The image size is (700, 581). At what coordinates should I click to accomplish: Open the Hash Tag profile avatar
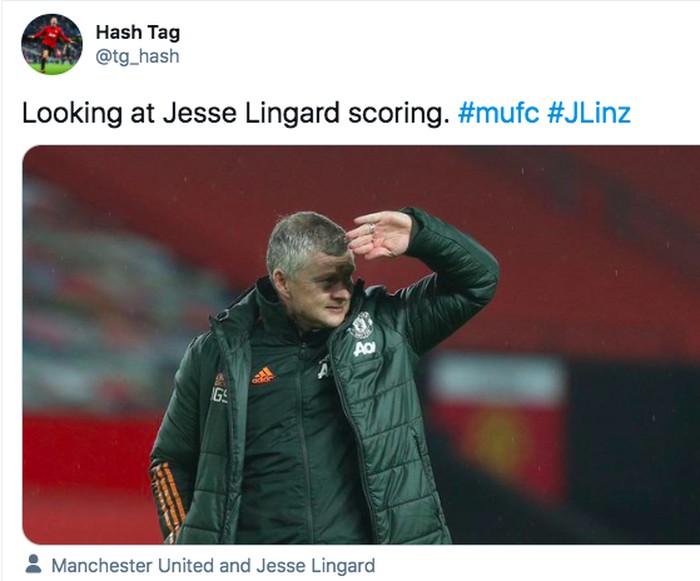point(52,44)
